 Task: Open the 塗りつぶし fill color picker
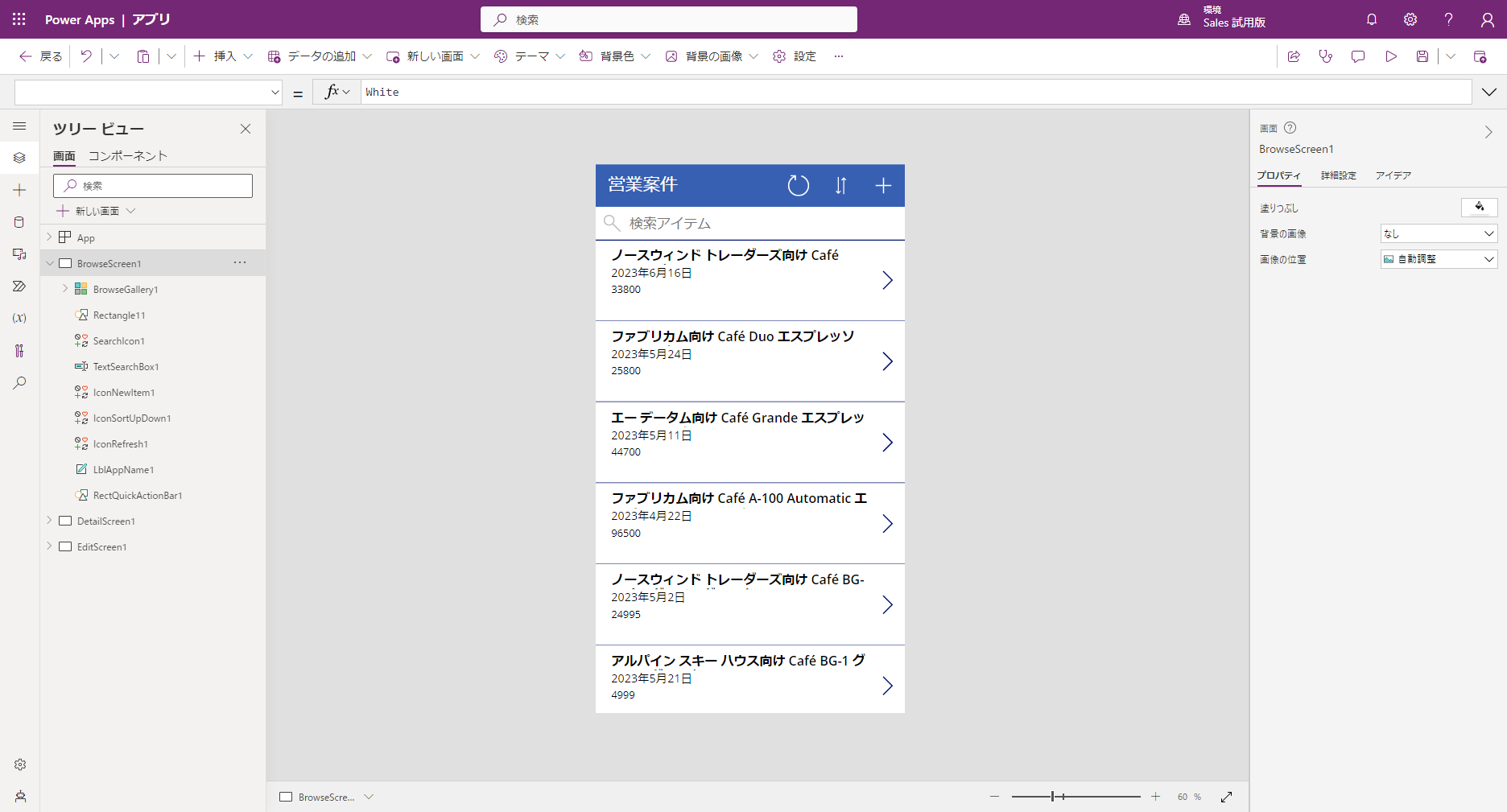point(1480,208)
